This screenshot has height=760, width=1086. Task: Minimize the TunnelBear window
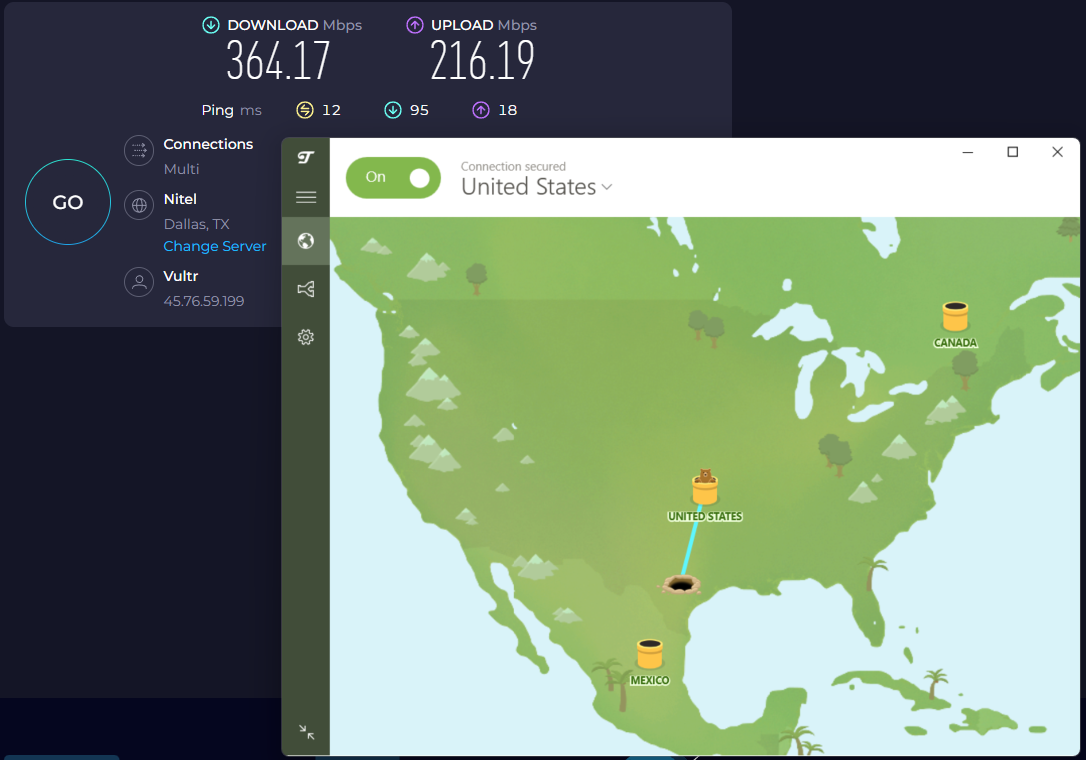(x=968, y=152)
